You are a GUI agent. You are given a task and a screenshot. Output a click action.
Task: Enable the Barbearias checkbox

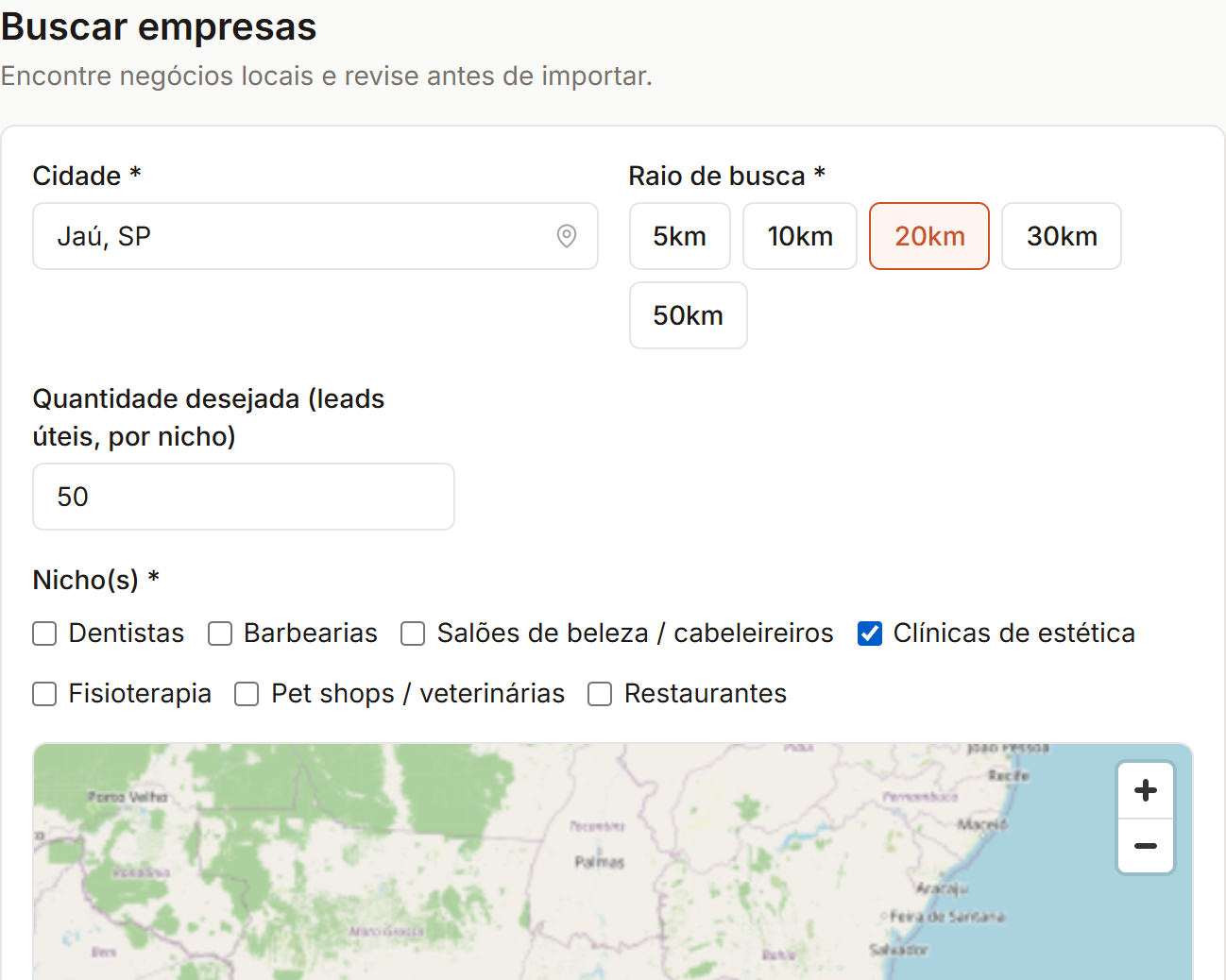click(x=220, y=634)
